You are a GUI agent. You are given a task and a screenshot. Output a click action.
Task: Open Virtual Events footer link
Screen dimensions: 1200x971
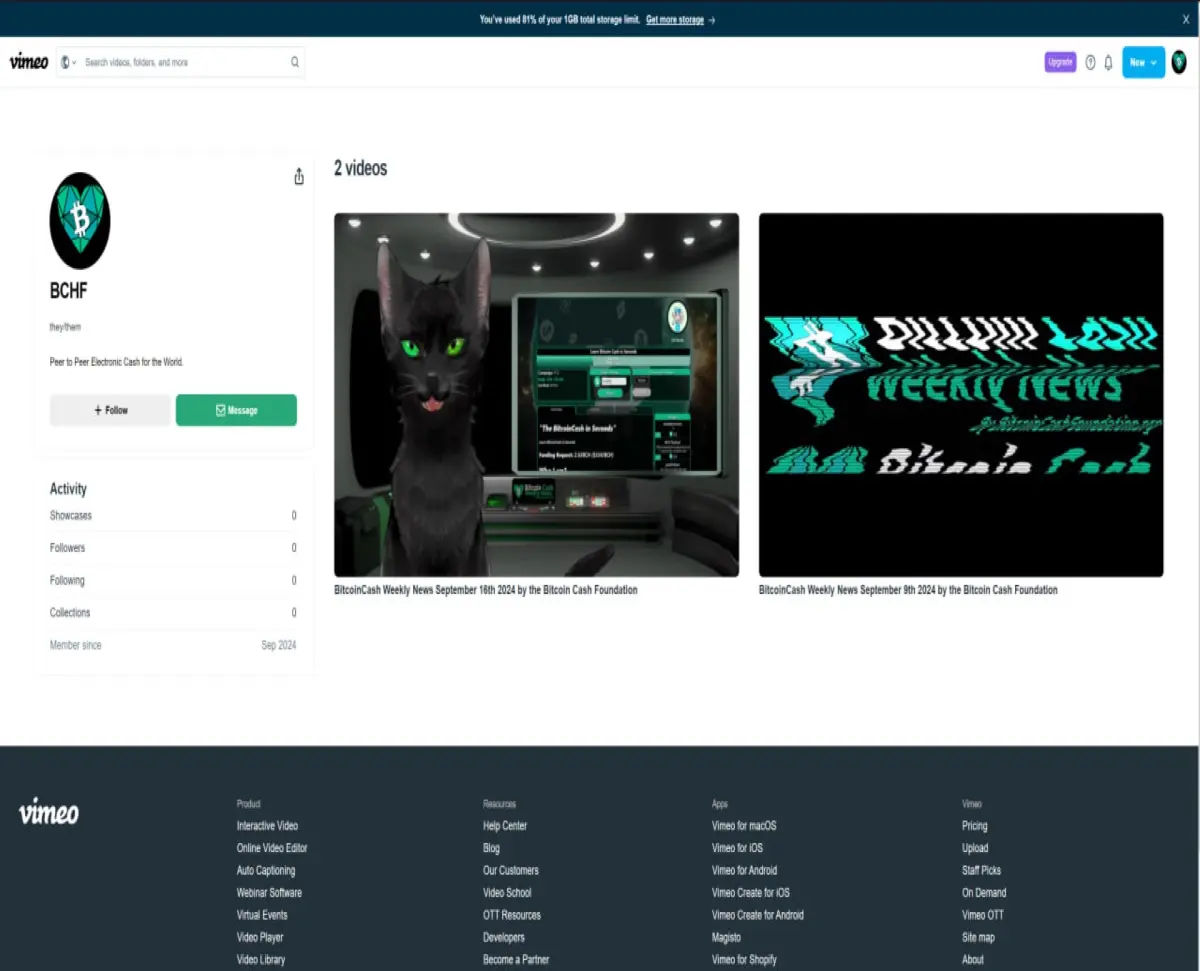[262, 915]
